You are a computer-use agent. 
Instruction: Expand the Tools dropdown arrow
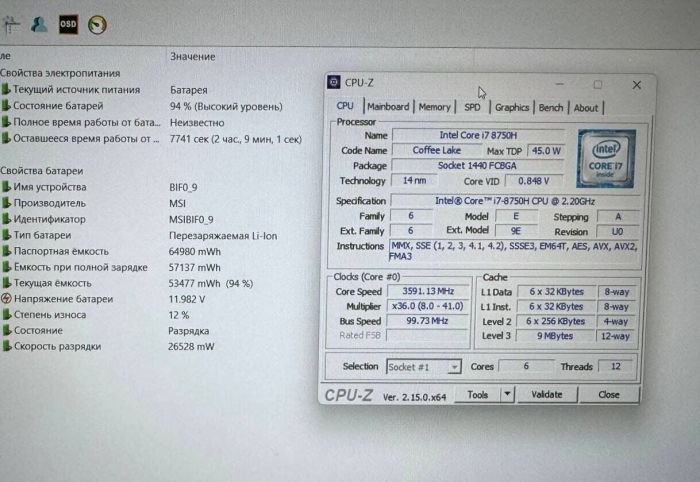click(507, 395)
